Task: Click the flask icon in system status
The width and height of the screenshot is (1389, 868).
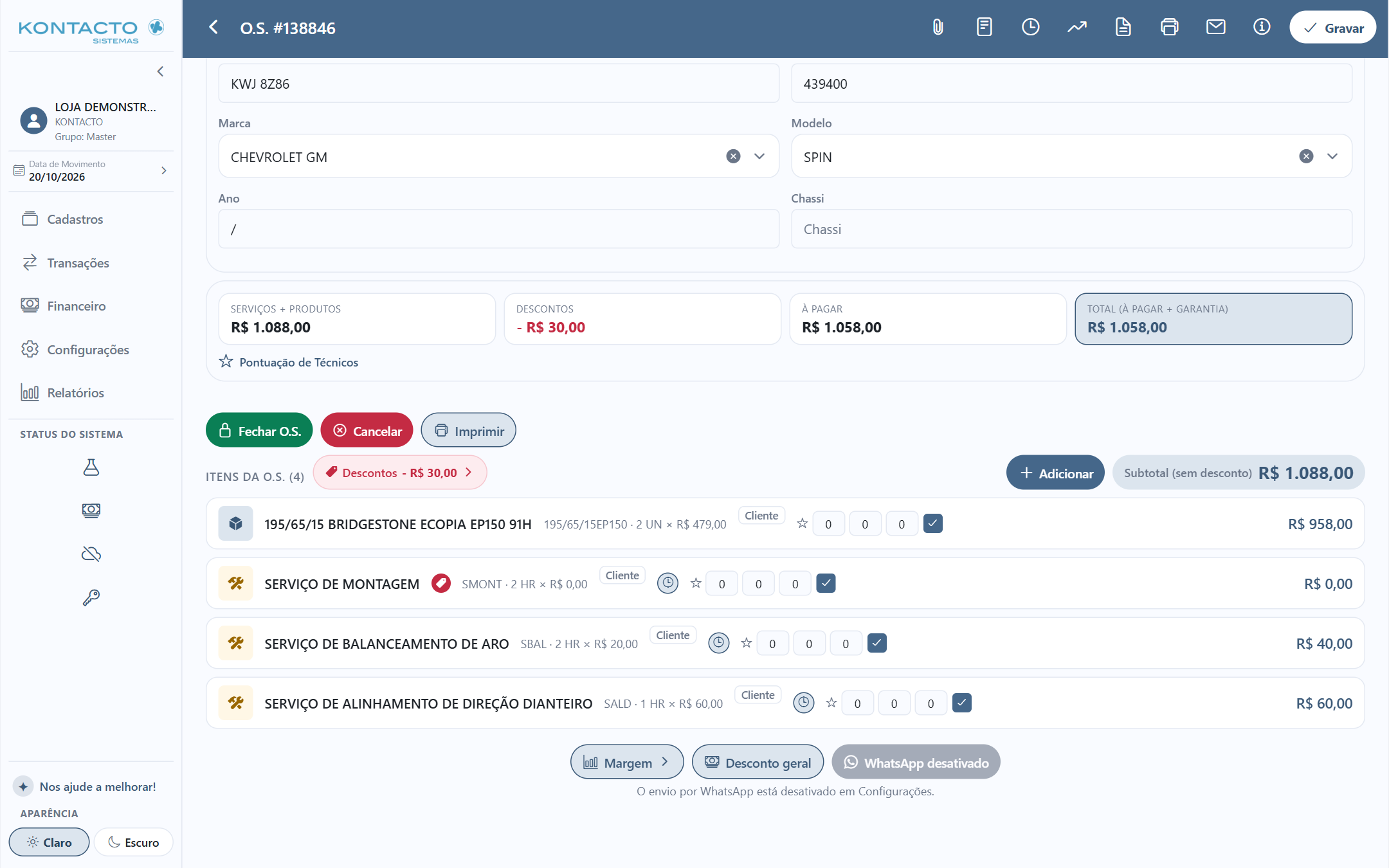Action: pos(91,467)
